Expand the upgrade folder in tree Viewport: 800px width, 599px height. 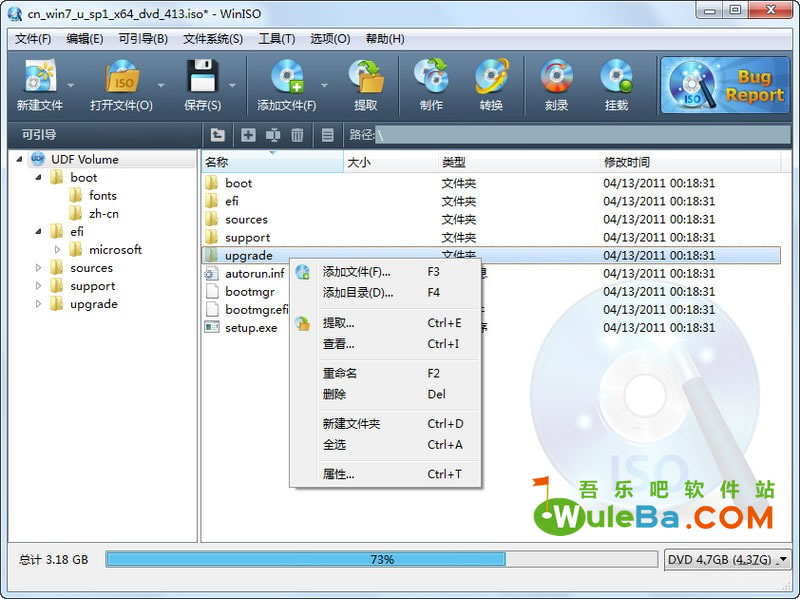click(x=38, y=304)
